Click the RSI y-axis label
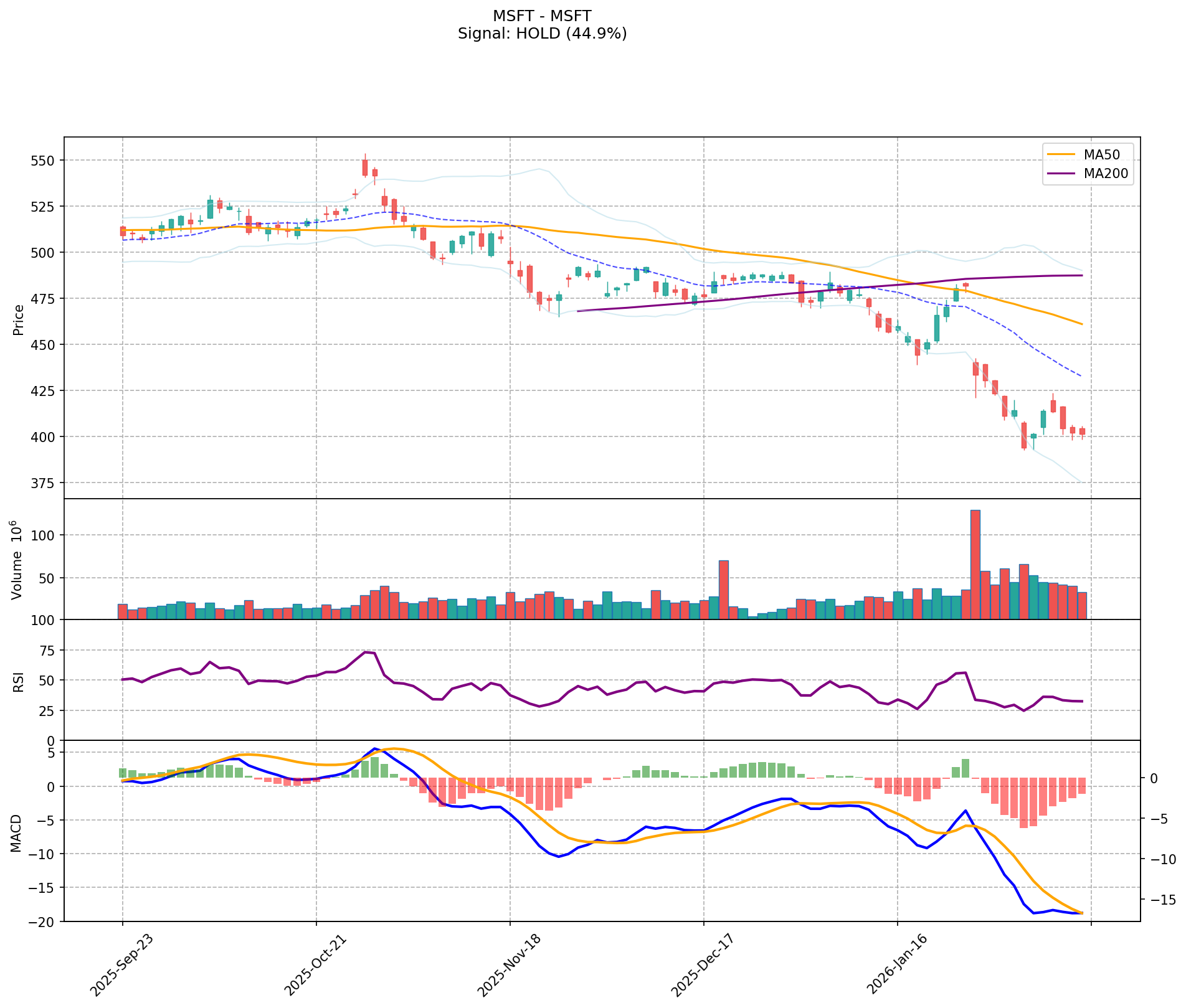Screen dimensions: 1186x1008 [x=19, y=681]
